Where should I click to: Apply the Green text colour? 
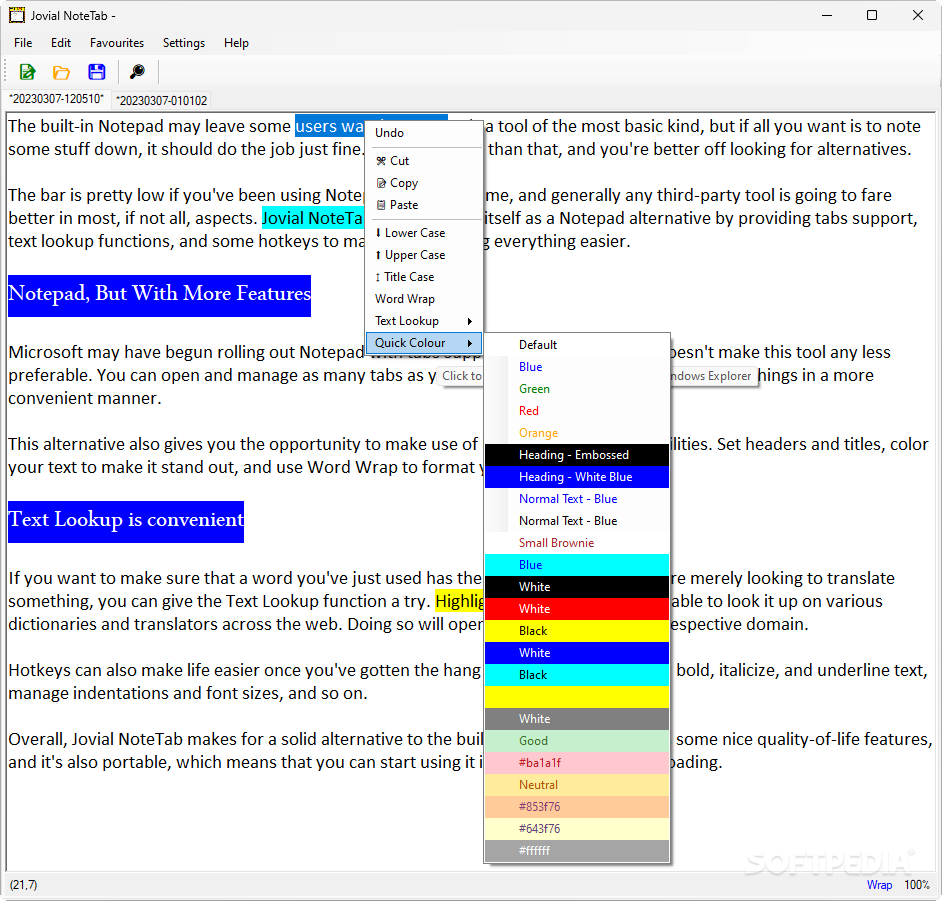[577, 389]
